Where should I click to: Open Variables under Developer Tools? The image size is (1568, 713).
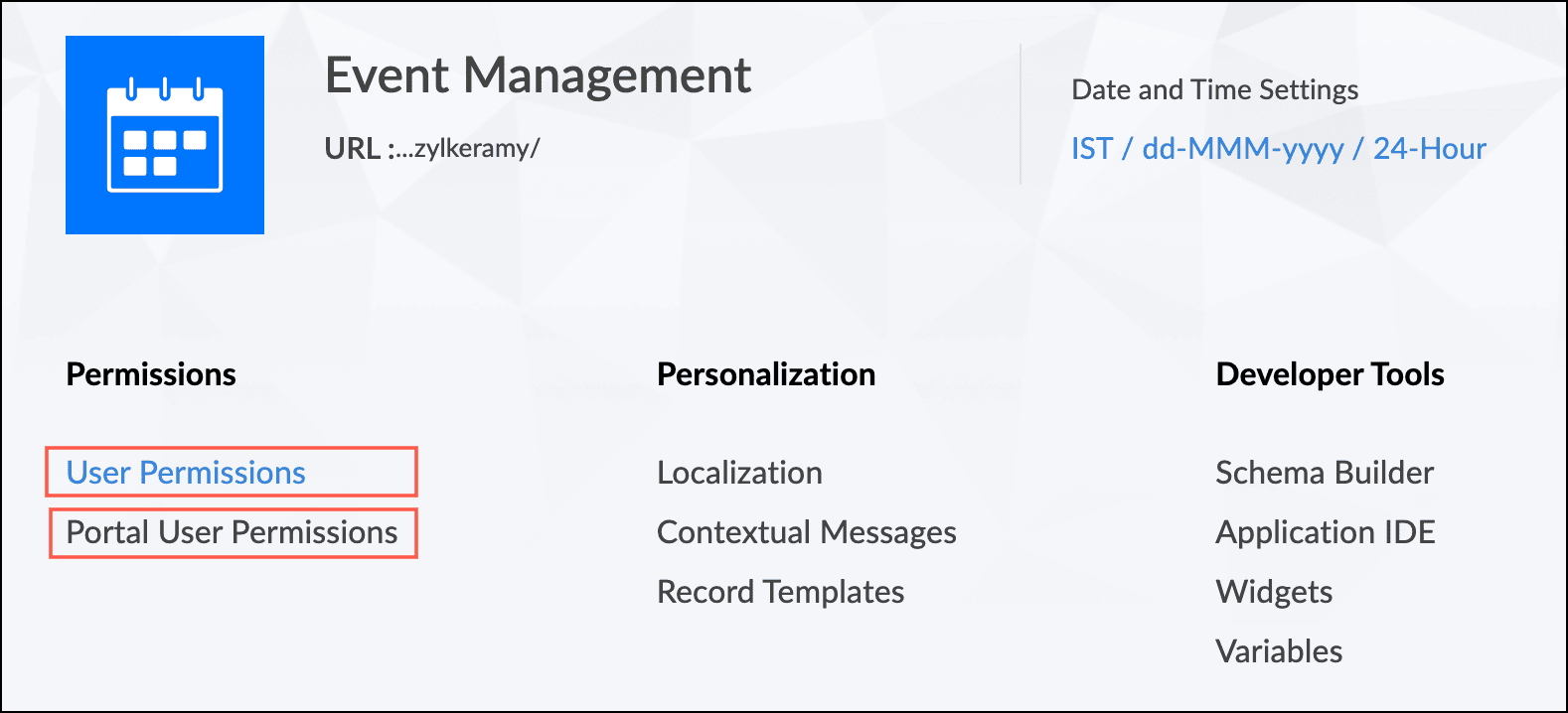pos(1278,651)
